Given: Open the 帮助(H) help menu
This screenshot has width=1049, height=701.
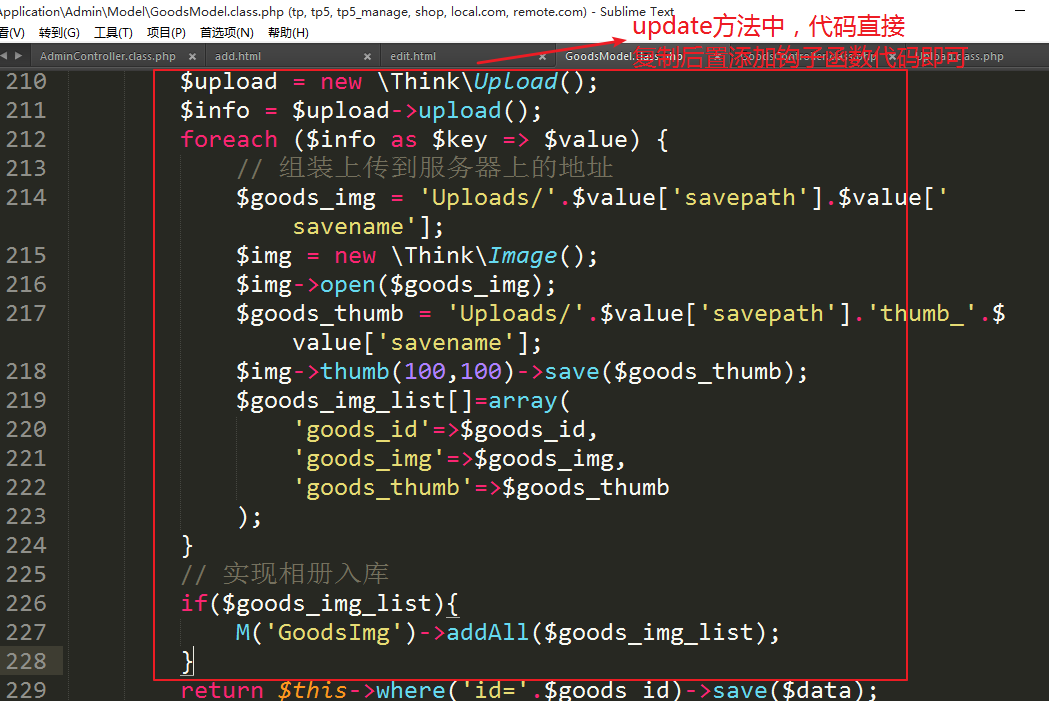Looking at the screenshot, I should (288, 33).
